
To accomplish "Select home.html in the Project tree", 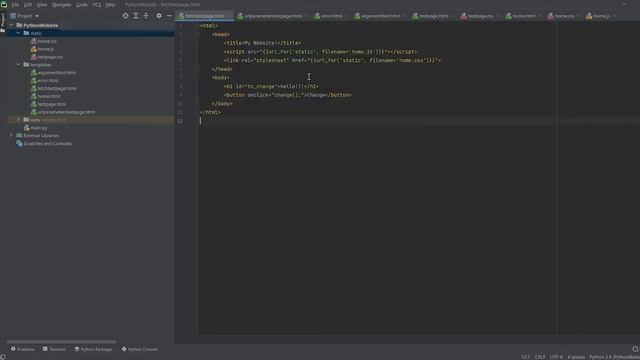I will (49, 96).
